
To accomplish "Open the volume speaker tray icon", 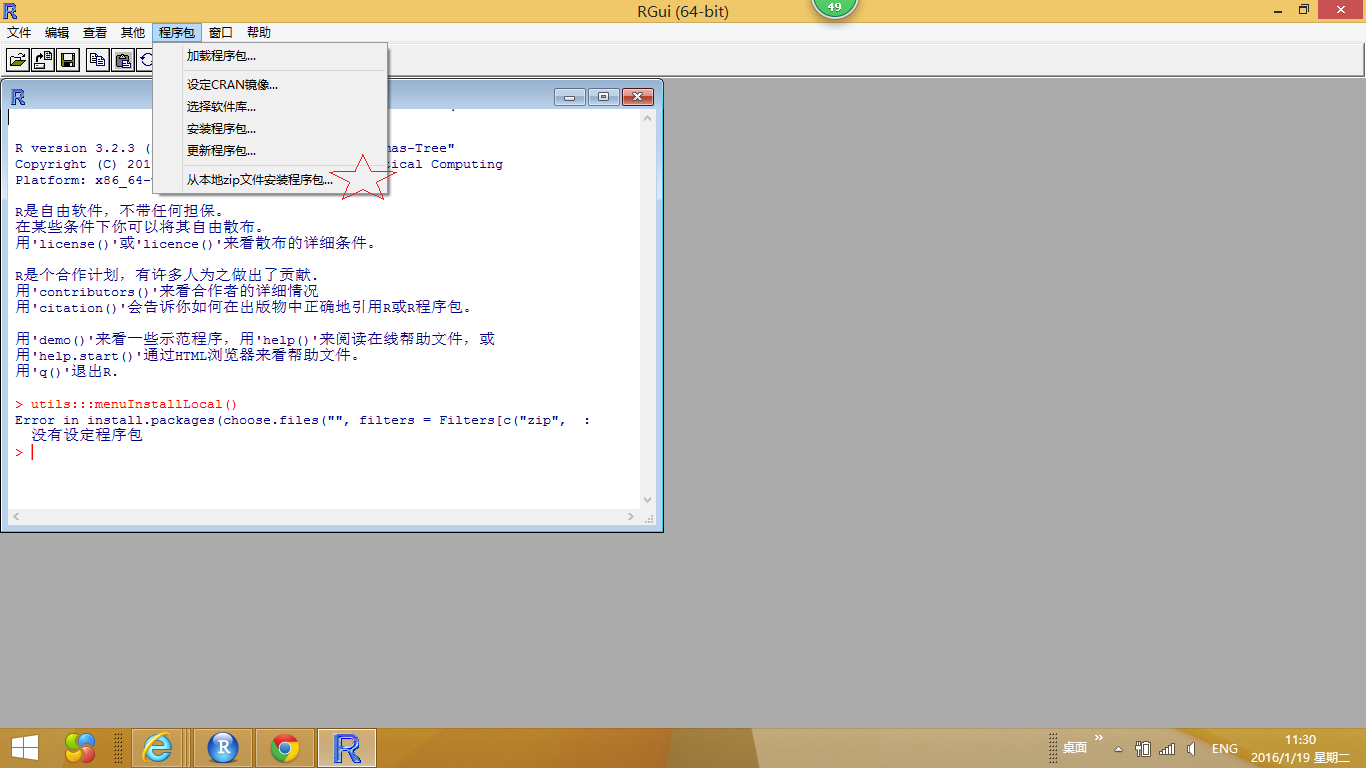I will [1191, 748].
